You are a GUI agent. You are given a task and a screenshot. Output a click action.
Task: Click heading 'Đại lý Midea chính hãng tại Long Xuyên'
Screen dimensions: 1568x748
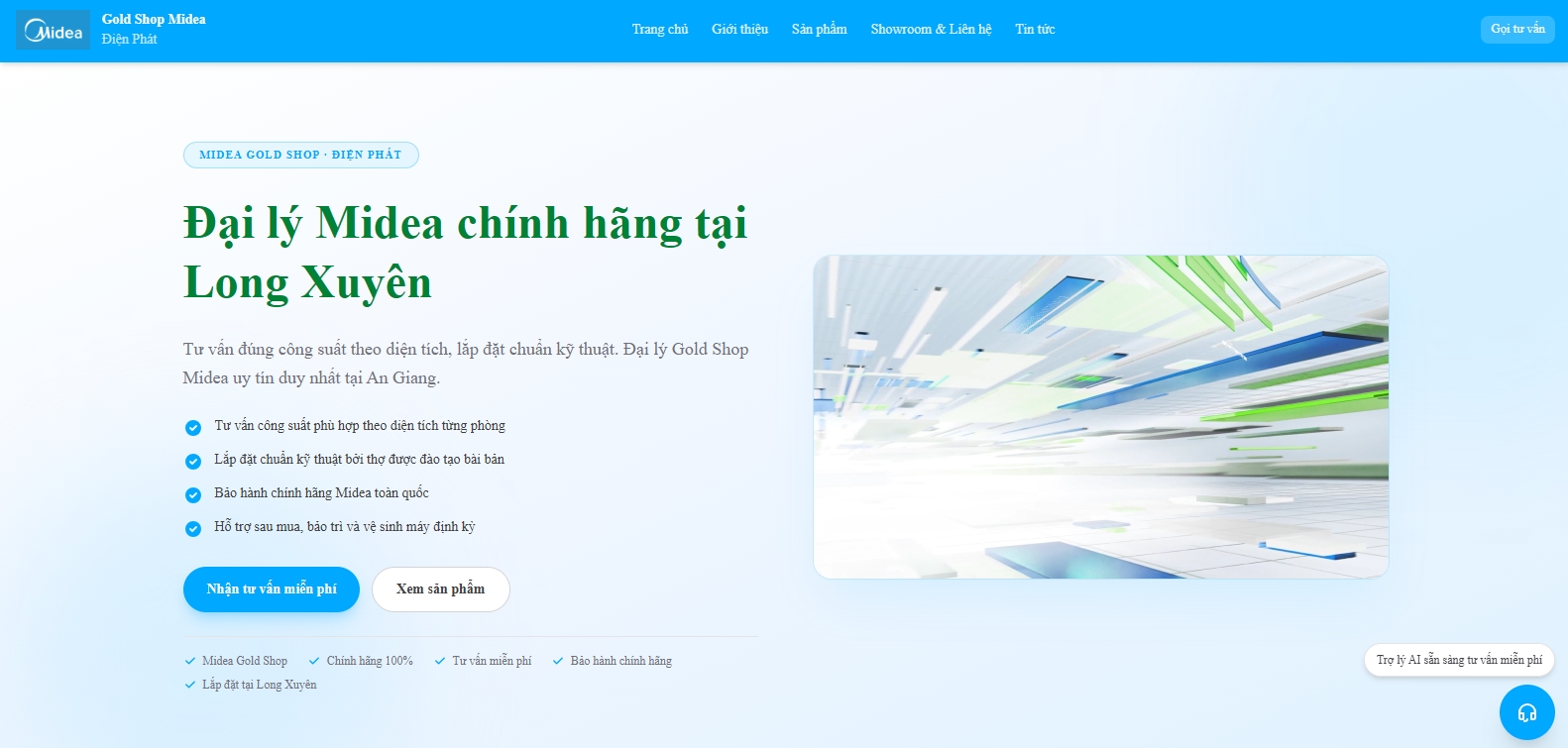(x=466, y=253)
